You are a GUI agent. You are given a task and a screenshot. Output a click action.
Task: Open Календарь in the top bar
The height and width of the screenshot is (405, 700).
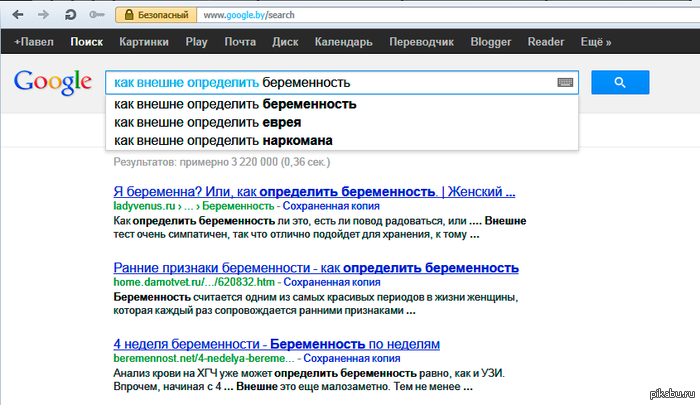(x=344, y=43)
